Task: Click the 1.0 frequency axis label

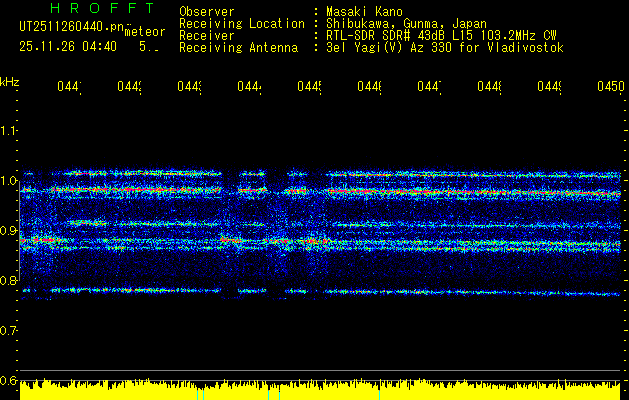Action: [x=8, y=181]
